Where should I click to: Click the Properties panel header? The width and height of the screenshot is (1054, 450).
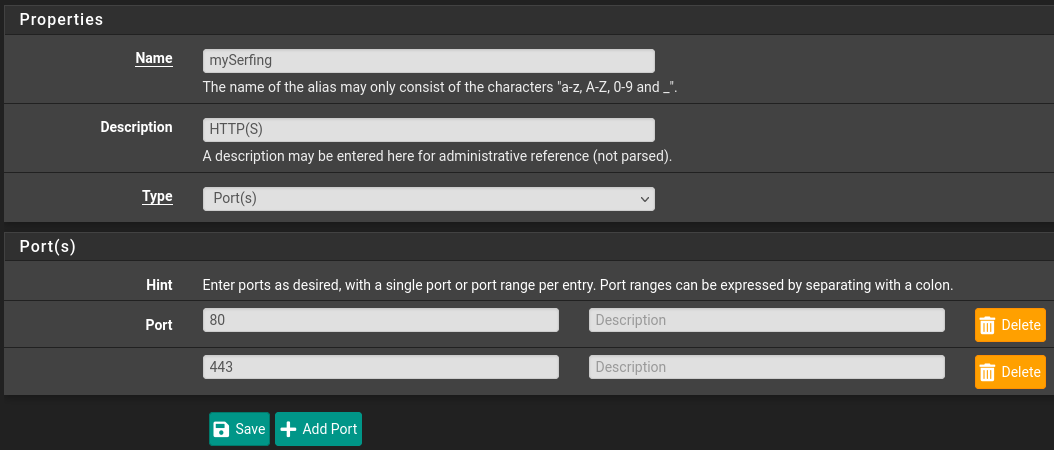[x=61, y=19]
